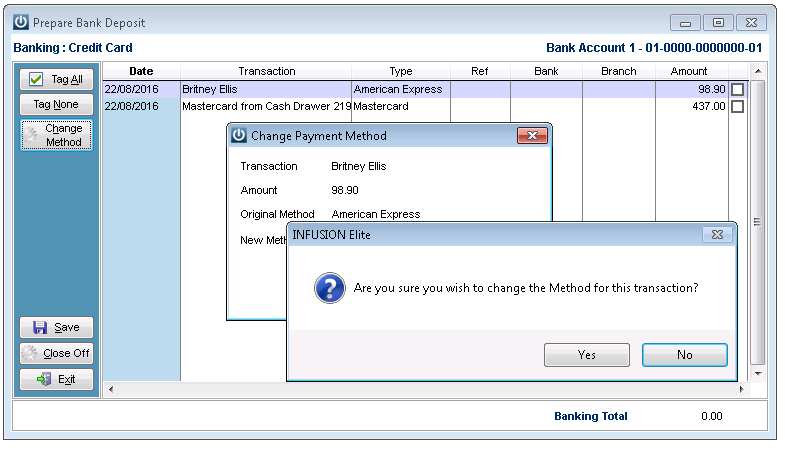Click the Type column header

tap(401, 71)
